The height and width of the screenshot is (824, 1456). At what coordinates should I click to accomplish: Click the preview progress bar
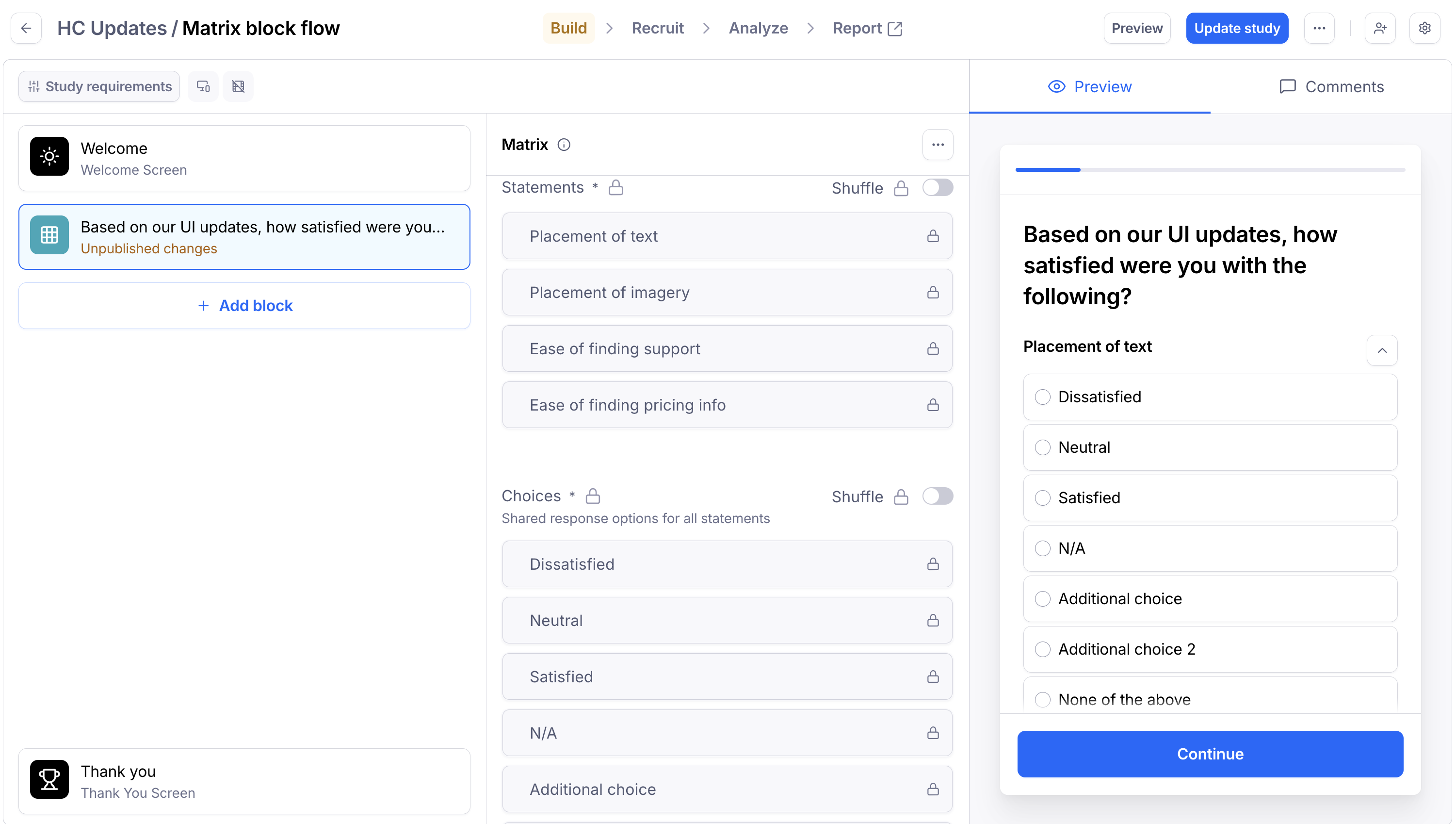1210,170
